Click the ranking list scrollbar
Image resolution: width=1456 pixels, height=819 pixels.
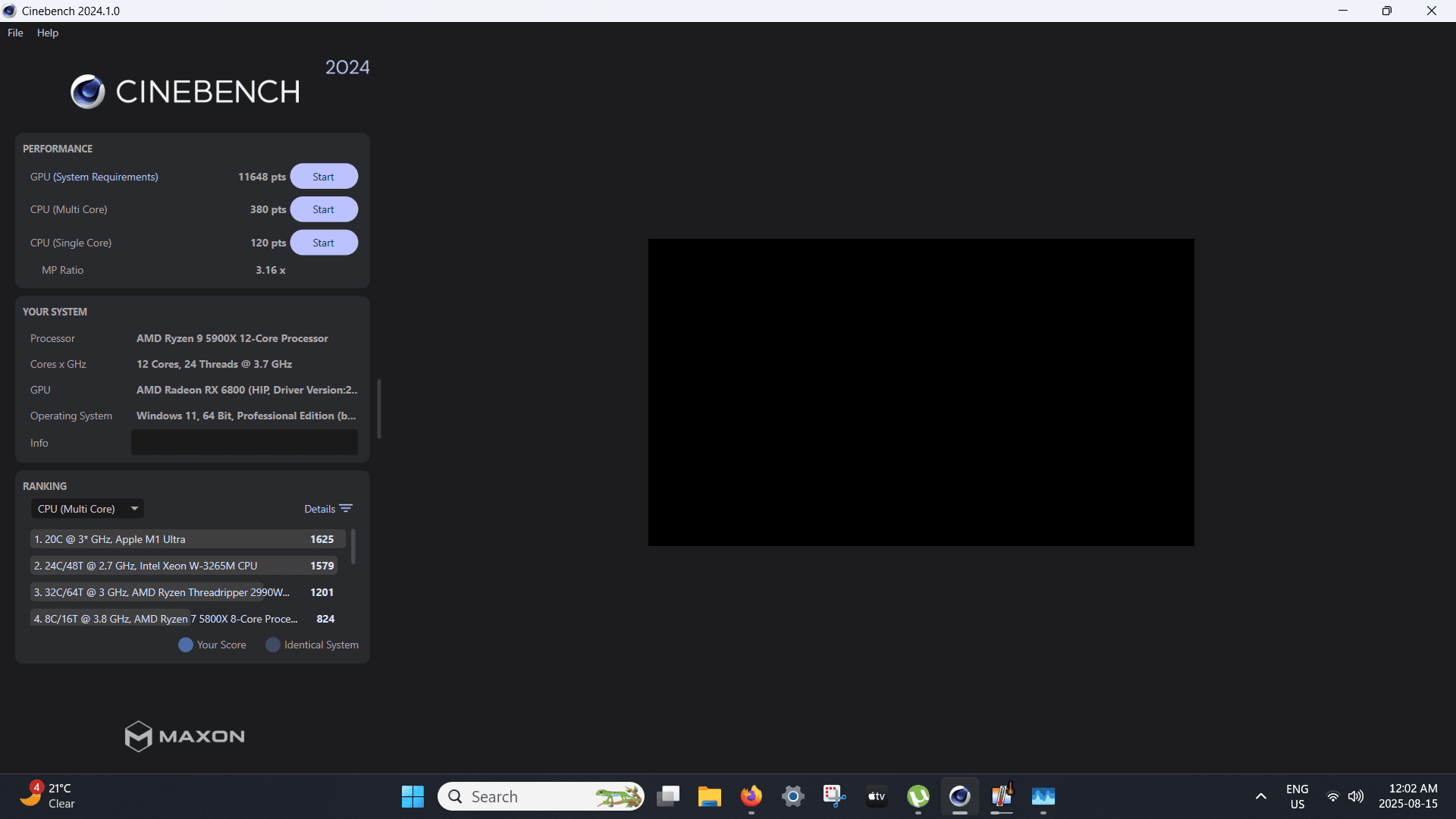coord(353,546)
